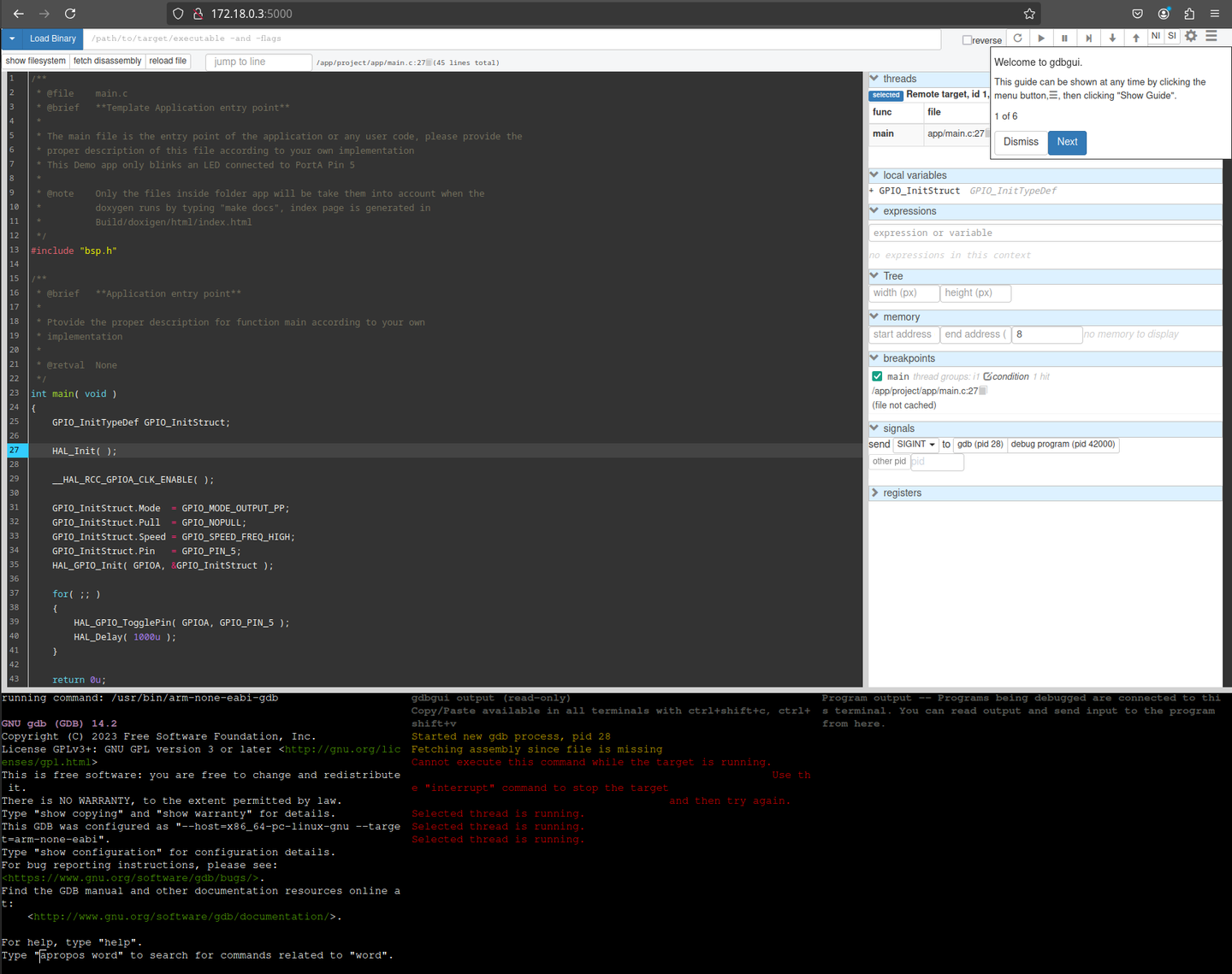This screenshot has height=974, width=1232.
Task: Click the step over (next) icon
Action: click(x=1088, y=38)
